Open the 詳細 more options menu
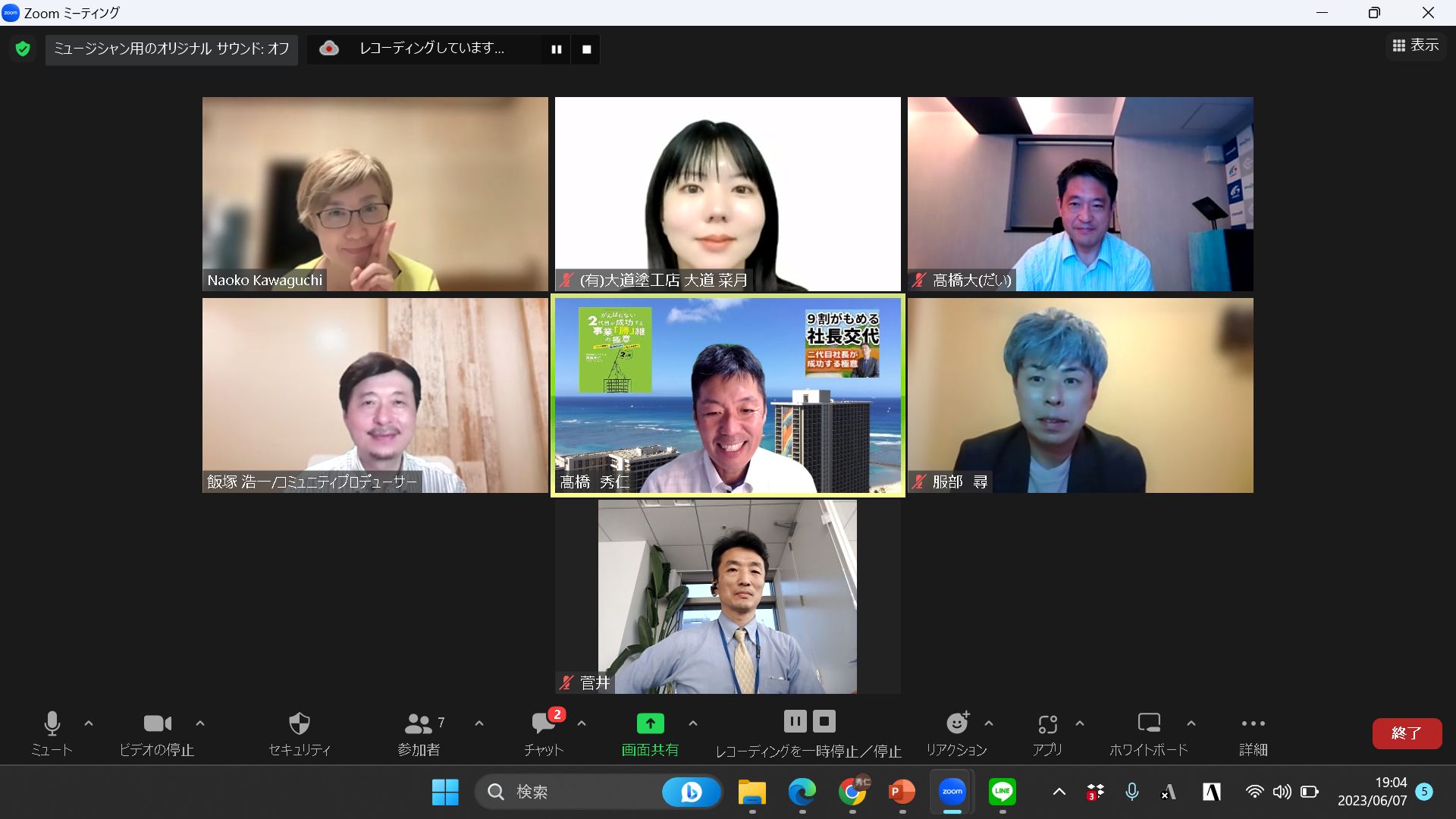1456x819 pixels. 1253,723
